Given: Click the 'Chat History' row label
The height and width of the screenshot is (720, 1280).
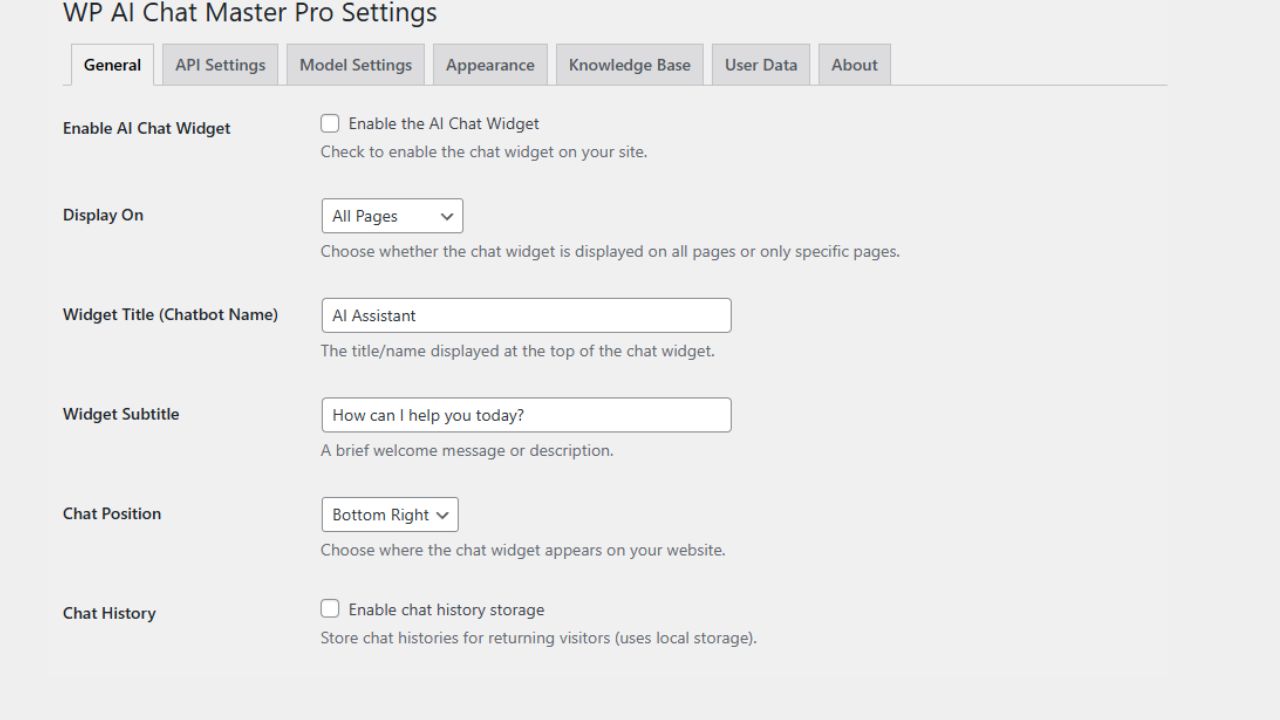Looking at the screenshot, I should tap(109, 613).
